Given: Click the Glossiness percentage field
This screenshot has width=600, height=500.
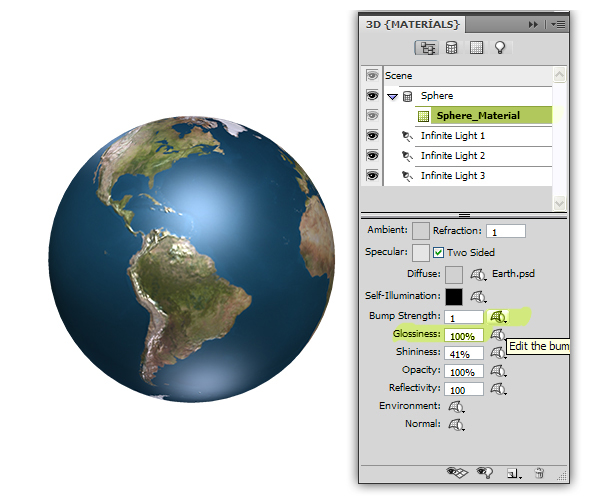Looking at the screenshot, I should [x=464, y=336].
